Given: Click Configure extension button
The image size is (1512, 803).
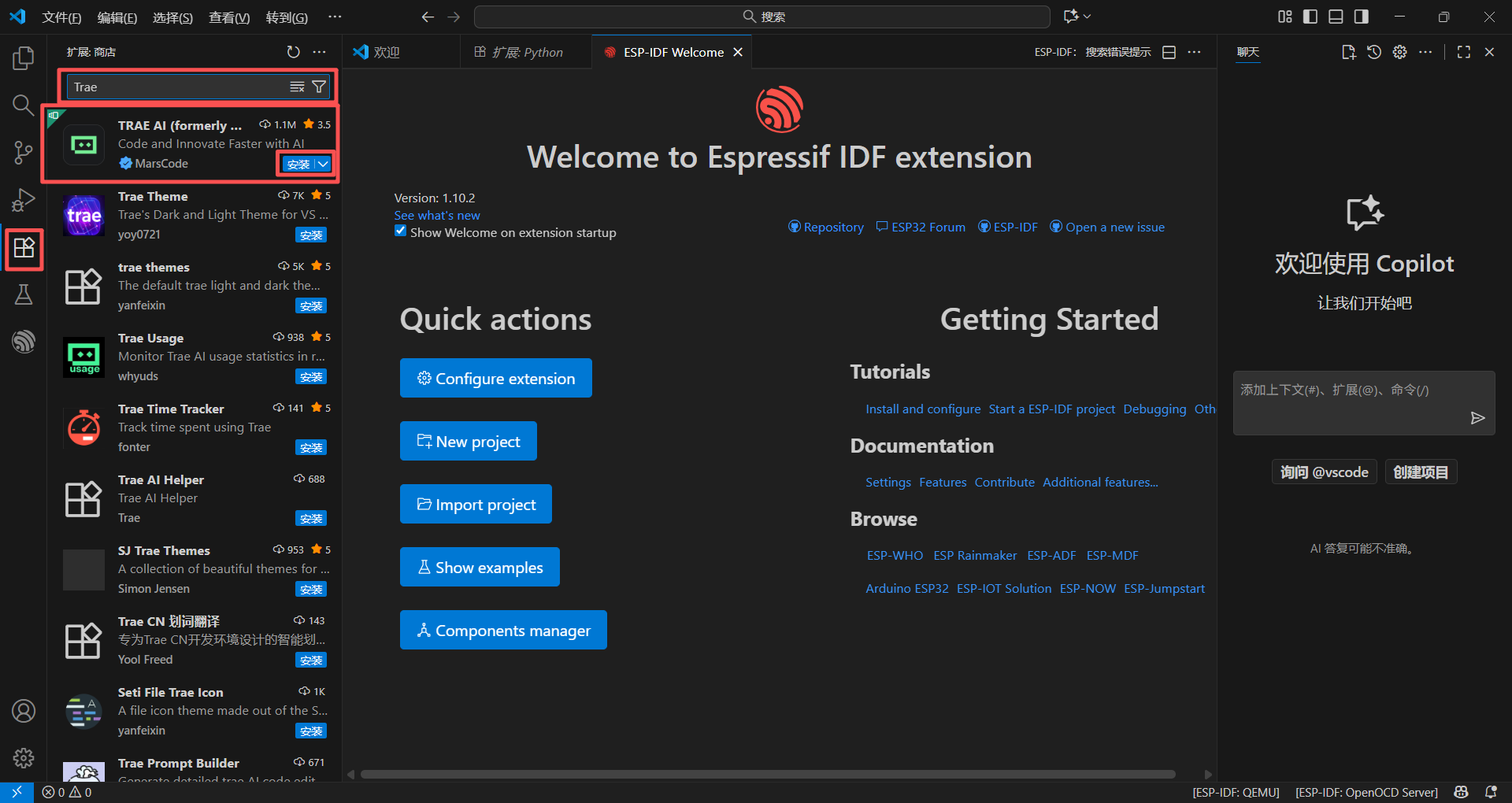Looking at the screenshot, I should (x=496, y=378).
